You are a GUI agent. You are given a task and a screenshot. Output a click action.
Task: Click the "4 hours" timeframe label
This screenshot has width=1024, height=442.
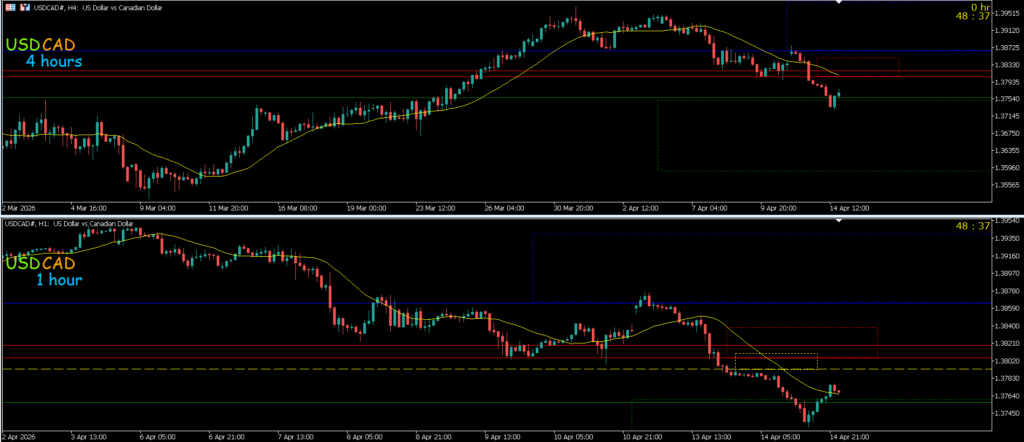click(x=54, y=62)
